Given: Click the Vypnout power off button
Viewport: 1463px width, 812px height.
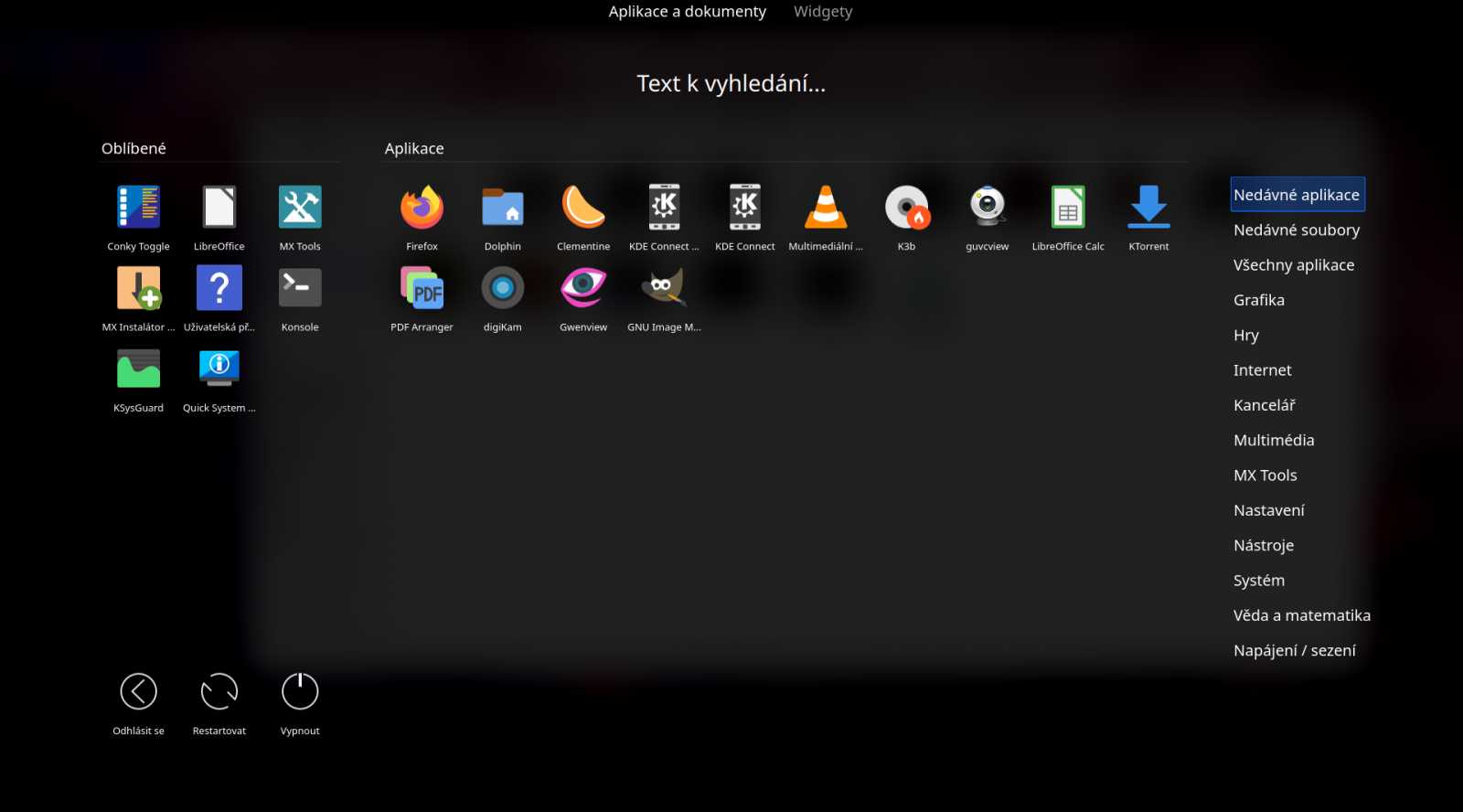Looking at the screenshot, I should click(x=300, y=702).
